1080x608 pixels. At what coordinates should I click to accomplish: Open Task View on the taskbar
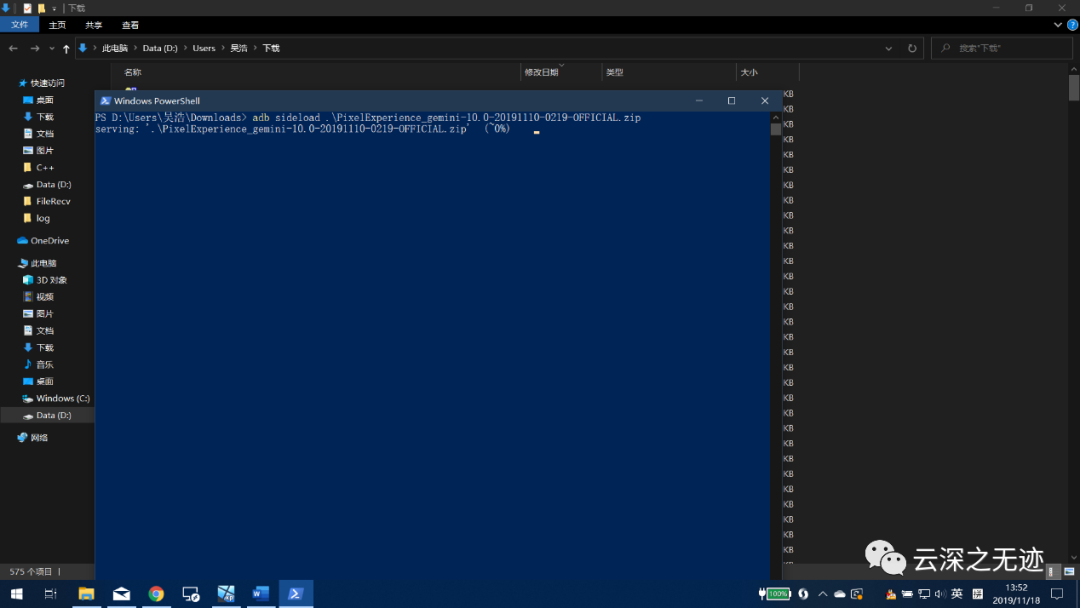point(51,594)
